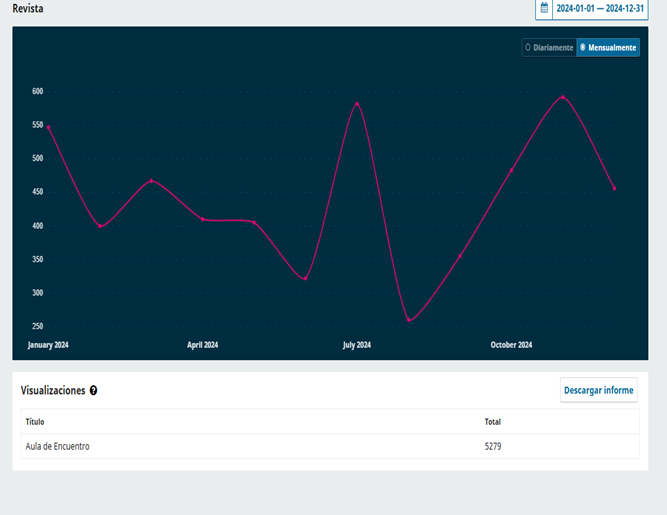
Task: Click the November 2024 highest data point
Action: pos(563,97)
